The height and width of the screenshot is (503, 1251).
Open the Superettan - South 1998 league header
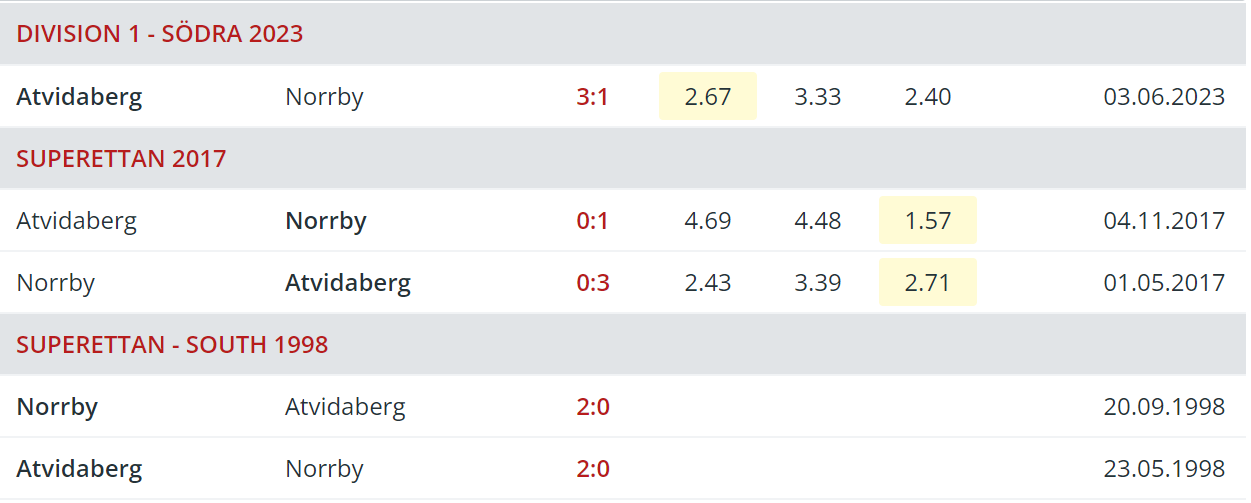(x=623, y=344)
